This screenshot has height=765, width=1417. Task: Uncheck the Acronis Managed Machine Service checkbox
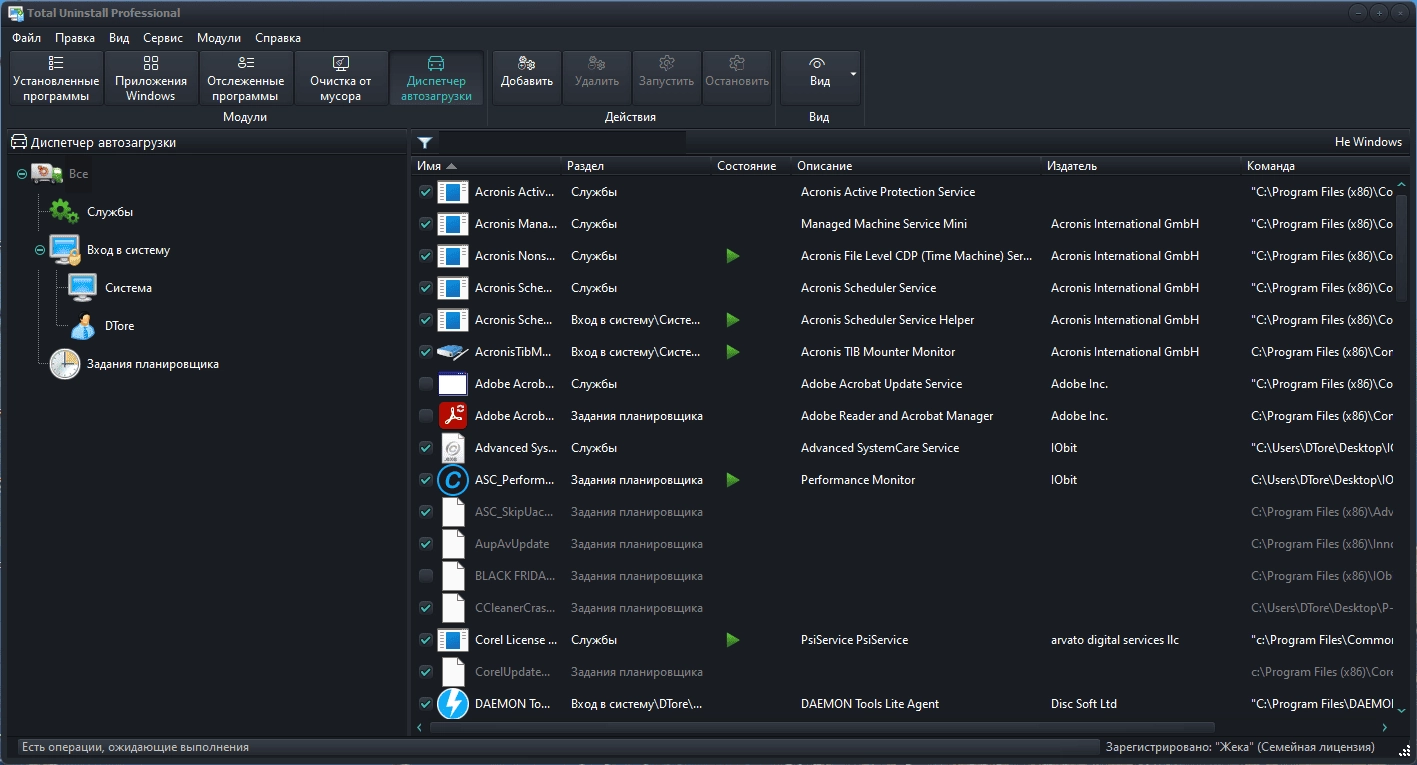(x=425, y=224)
